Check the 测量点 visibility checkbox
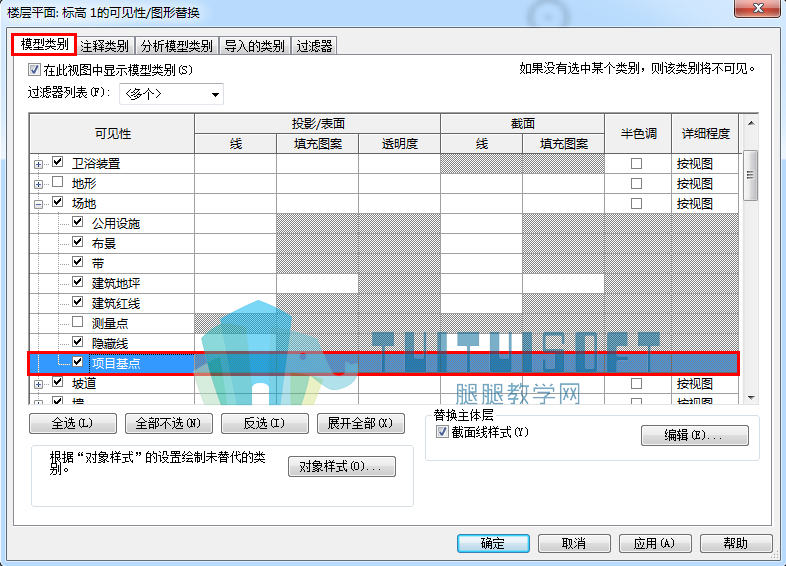786x566 pixels. (x=77, y=322)
